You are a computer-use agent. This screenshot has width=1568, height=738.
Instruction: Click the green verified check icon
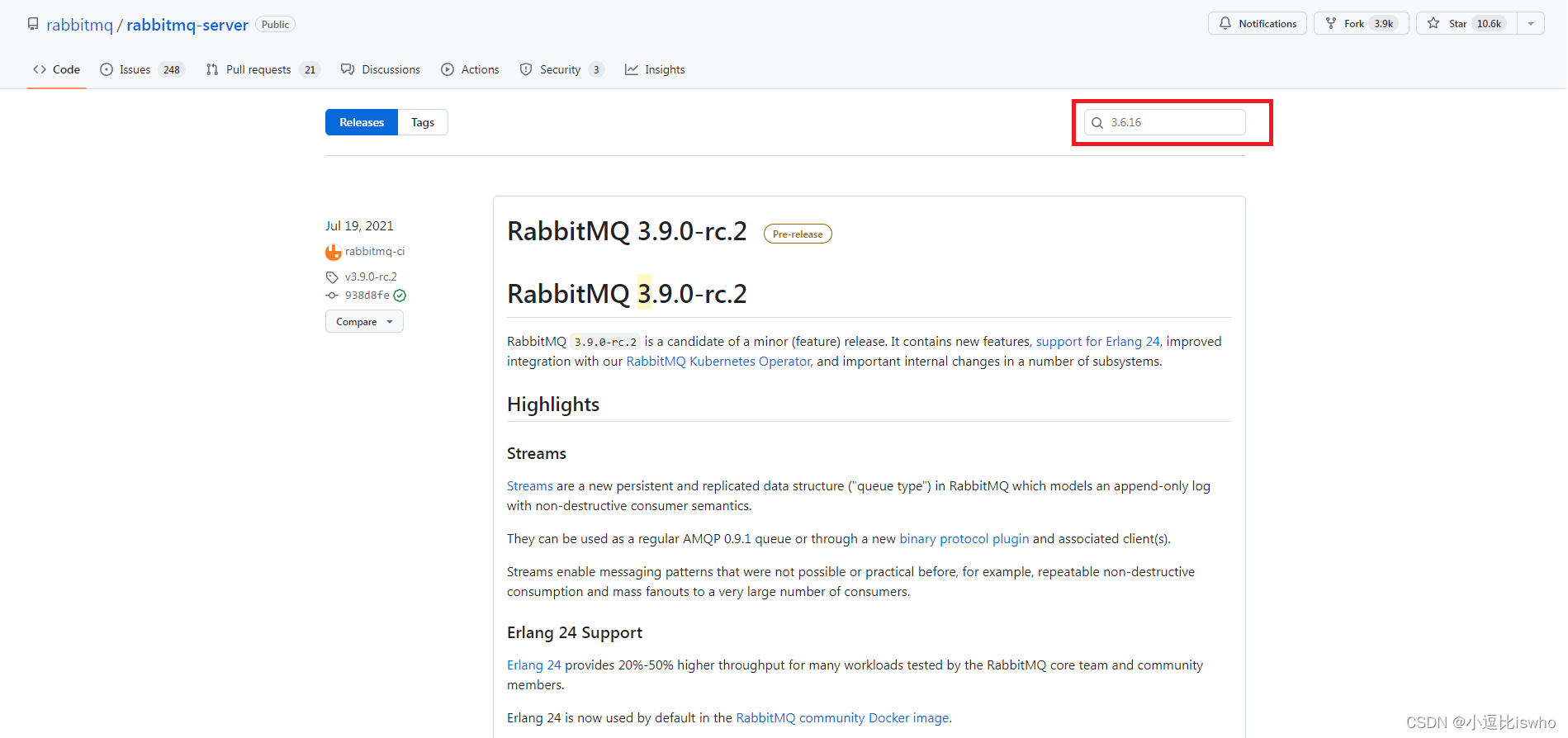(x=400, y=296)
